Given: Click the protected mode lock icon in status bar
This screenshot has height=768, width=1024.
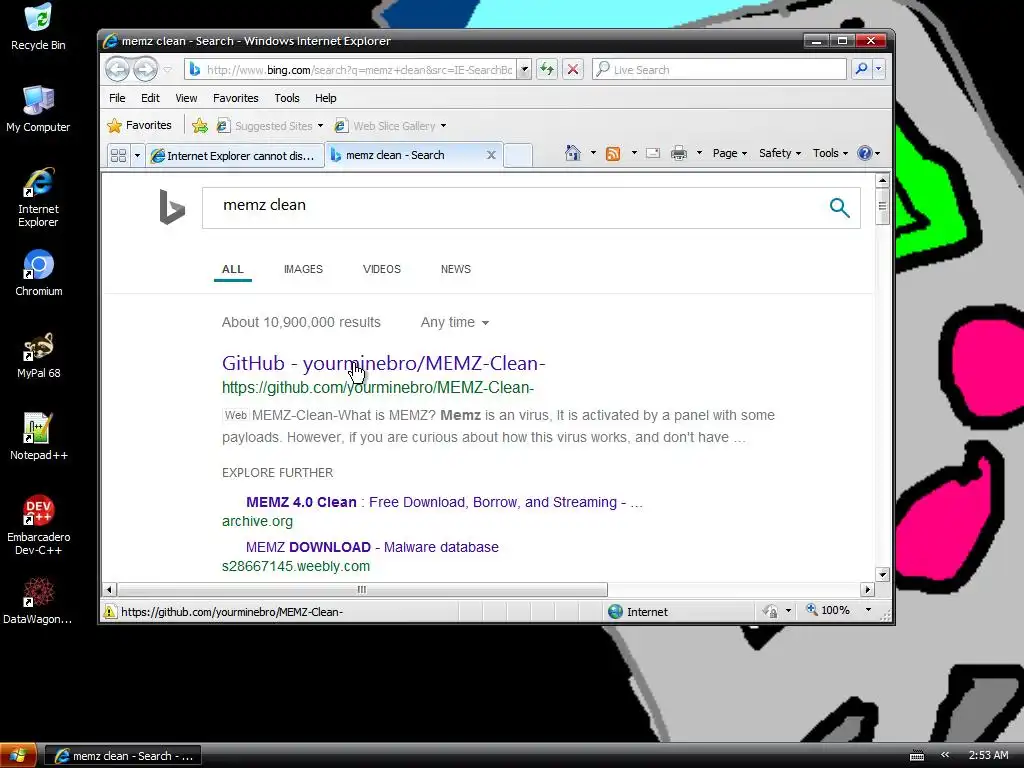Looking at the screenshot, I should (x=771, y=611).
